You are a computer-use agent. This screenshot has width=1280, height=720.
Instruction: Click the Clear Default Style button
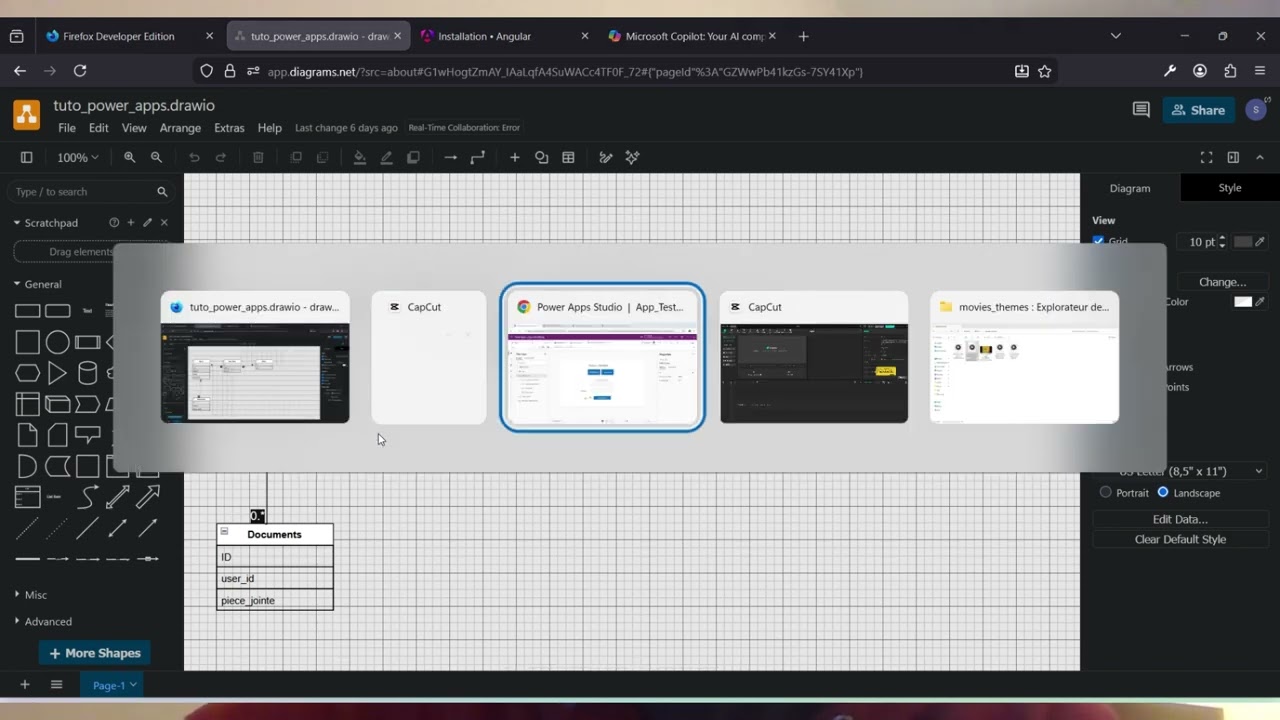pos(1180,539)
